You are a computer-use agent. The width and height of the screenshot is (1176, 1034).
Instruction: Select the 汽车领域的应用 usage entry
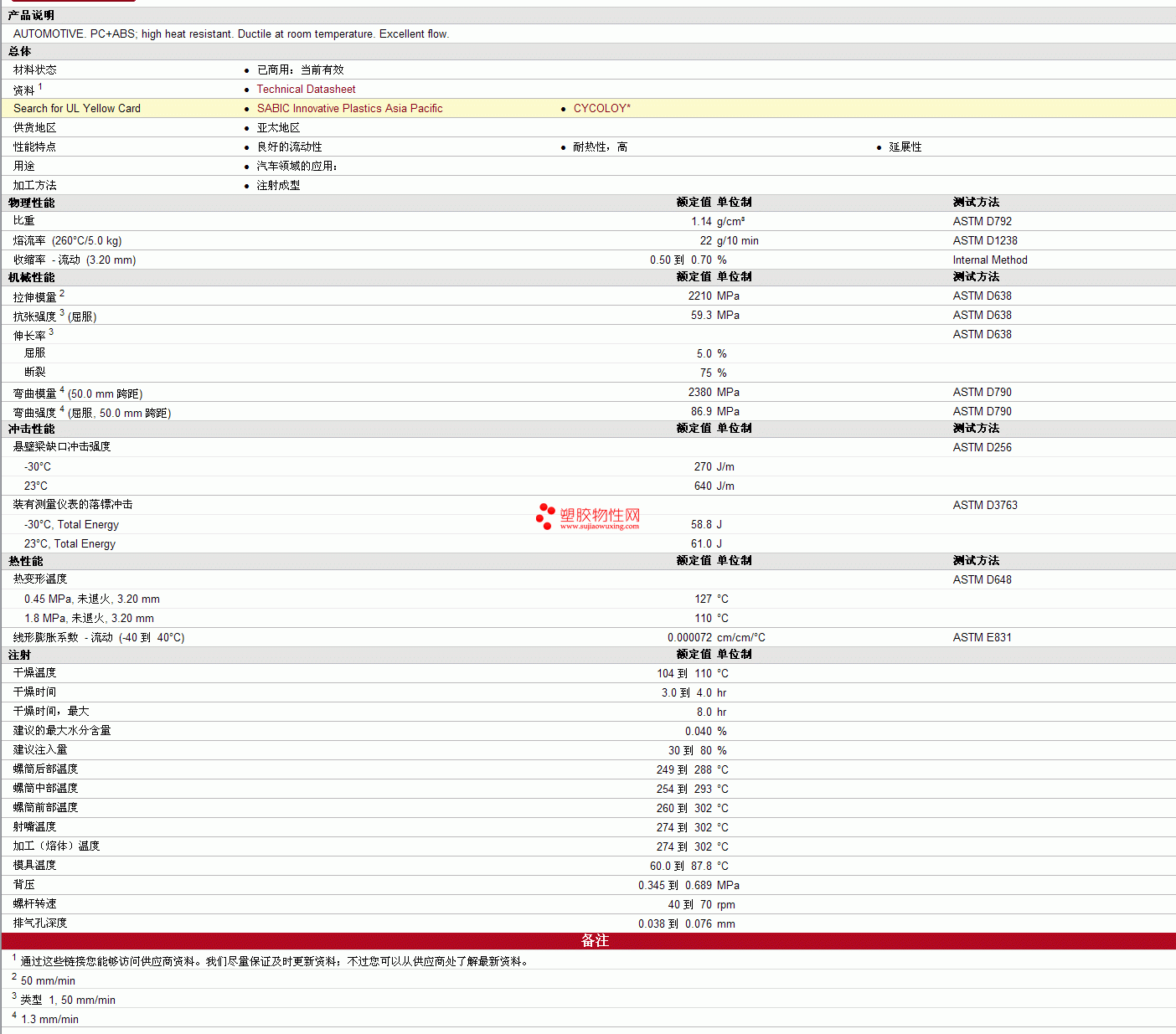pos(297,166)
